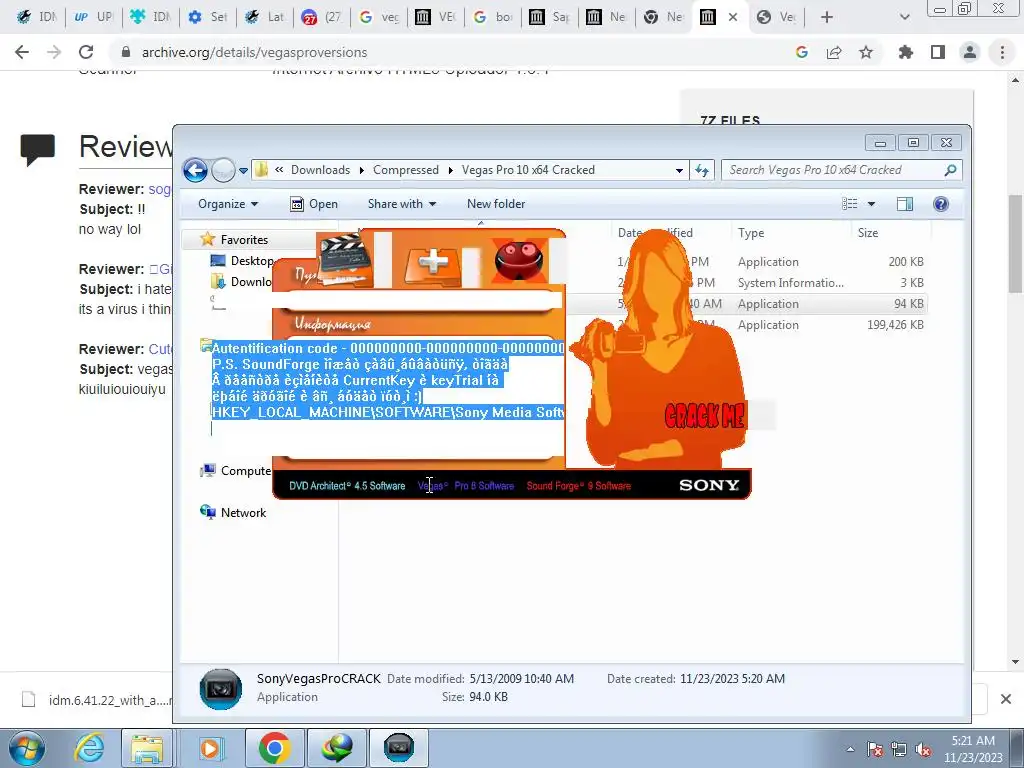This screenshot has height=768, width=1024.
Task: Open Internet Explorer from taskbar
Action: pos(88,748)
